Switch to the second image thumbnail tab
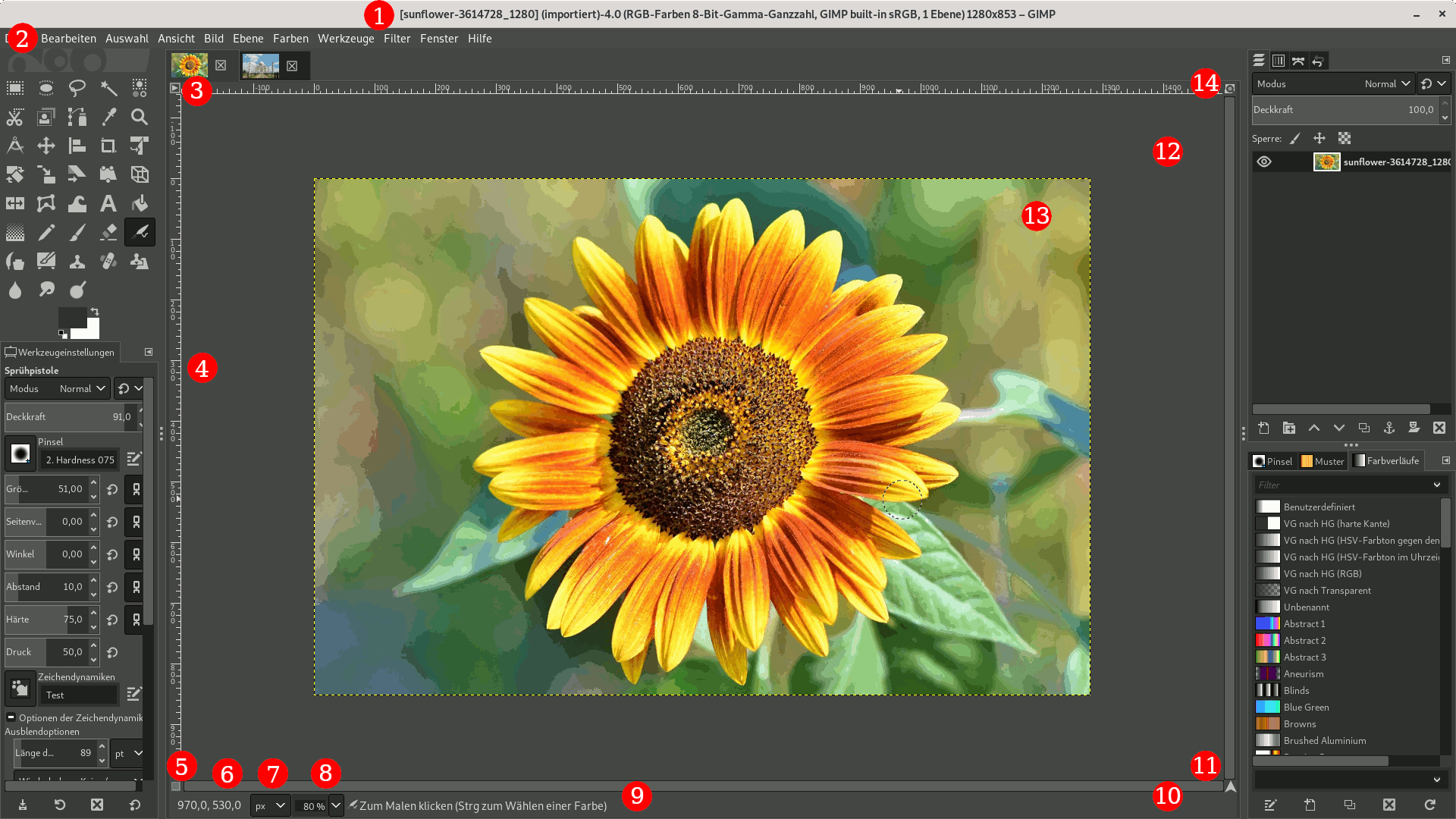 pos(261,66)
